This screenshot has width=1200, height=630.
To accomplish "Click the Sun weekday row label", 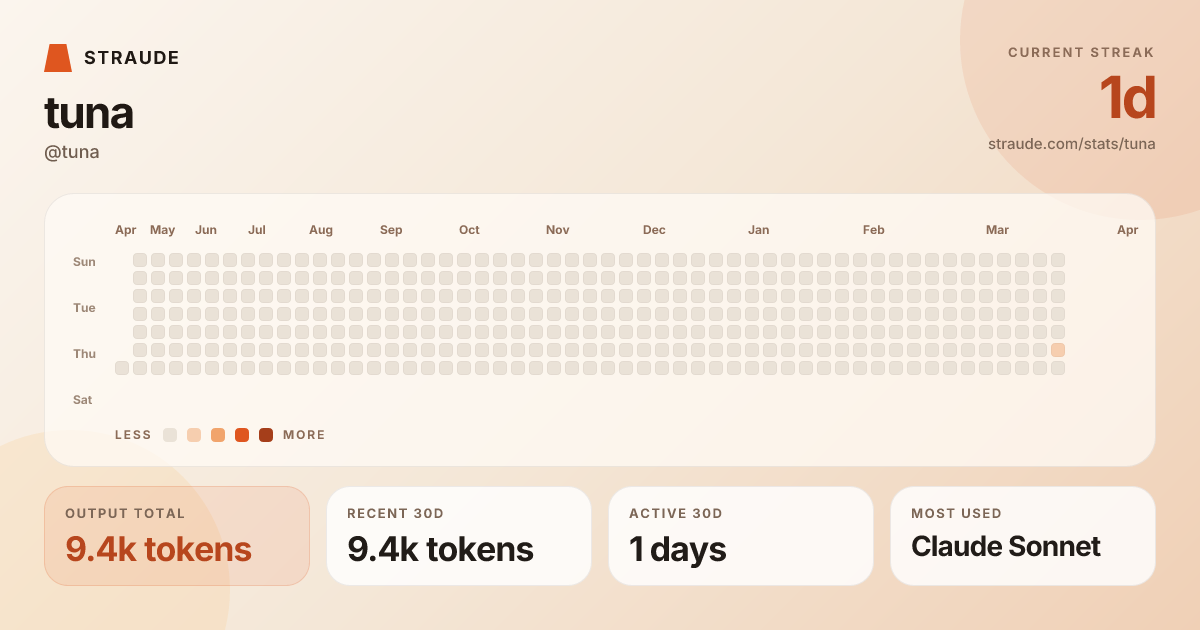I will click(x=84, y=262).
